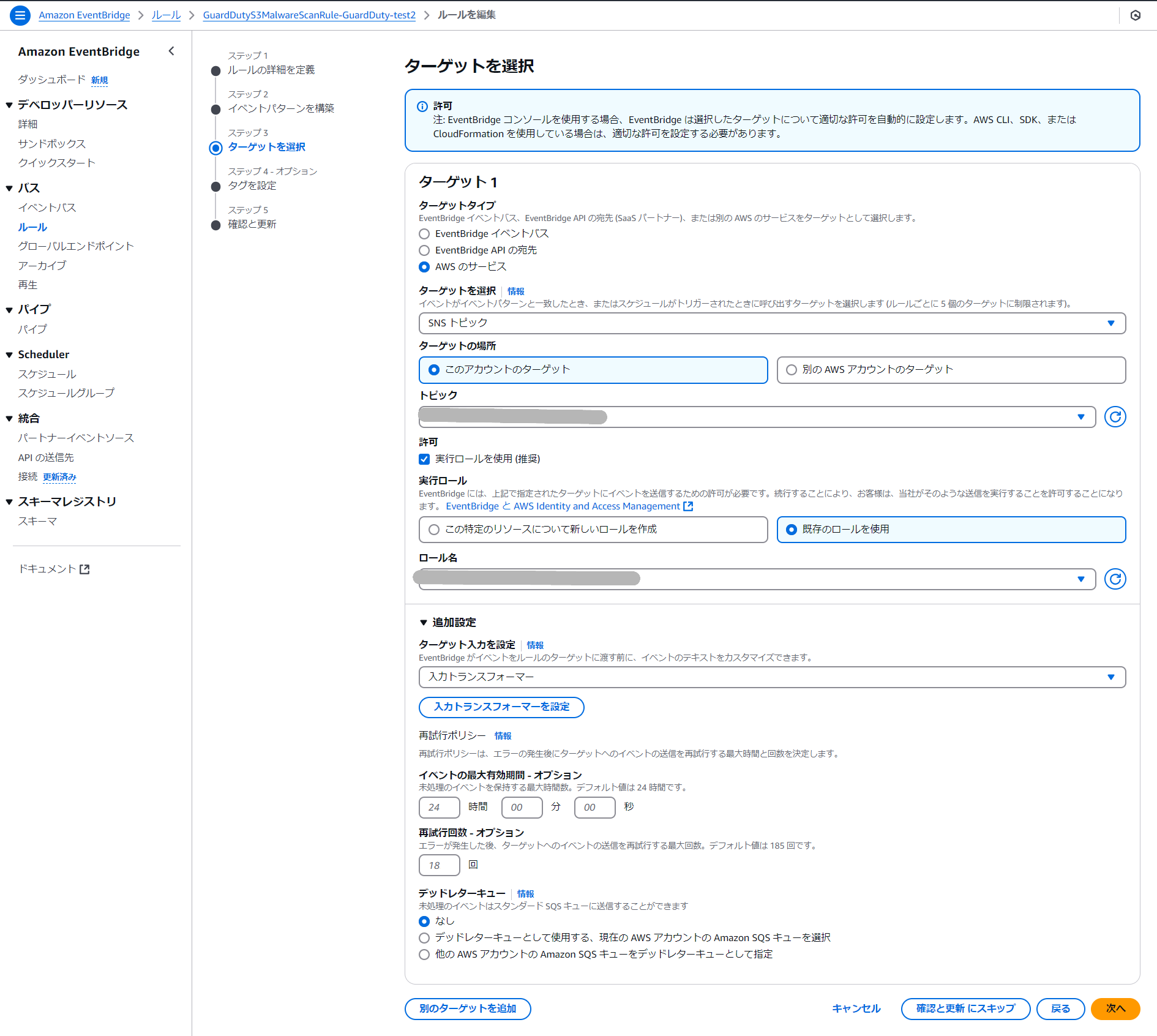Collapse the Amazon EventBridge sidebar
The height and width of the screenshot is (1036, 1157).
coord(171,51)
